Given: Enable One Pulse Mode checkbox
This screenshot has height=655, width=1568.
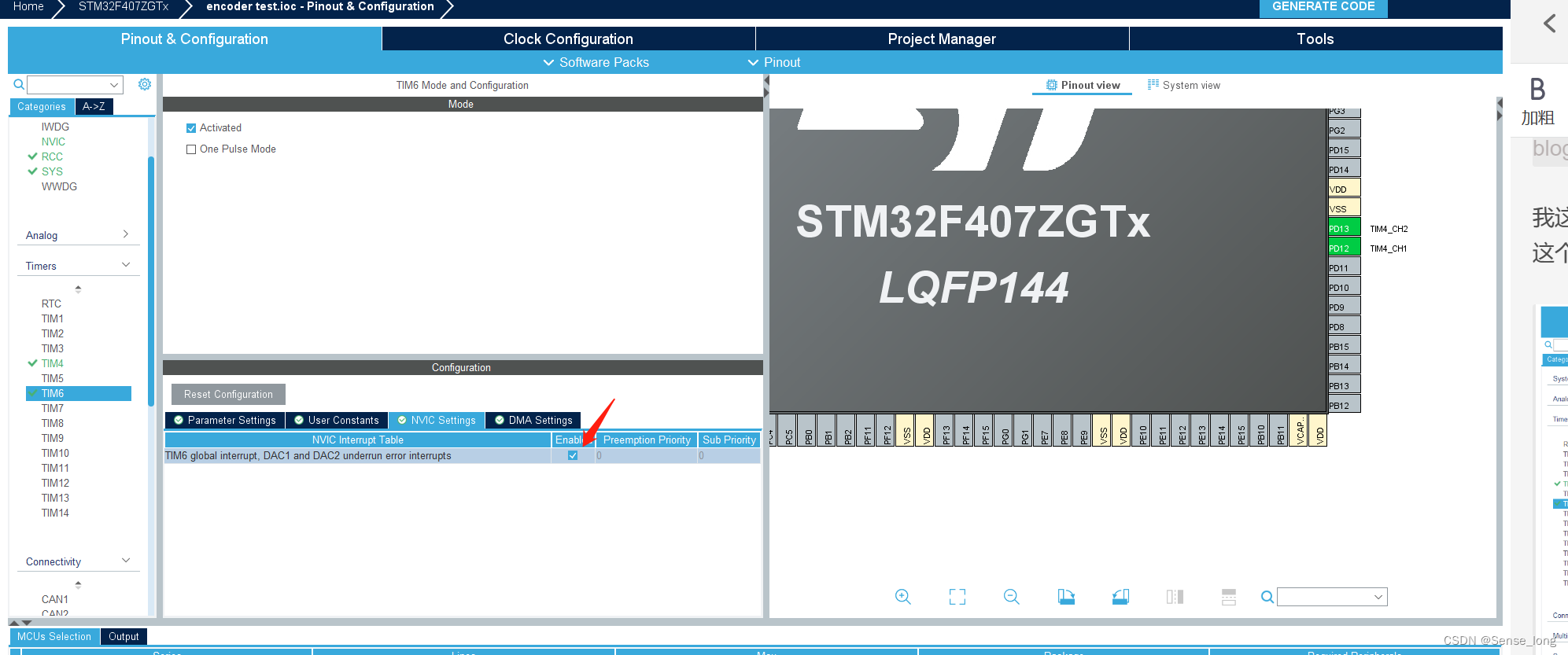Looking at the screenshot, I should 191,149.
